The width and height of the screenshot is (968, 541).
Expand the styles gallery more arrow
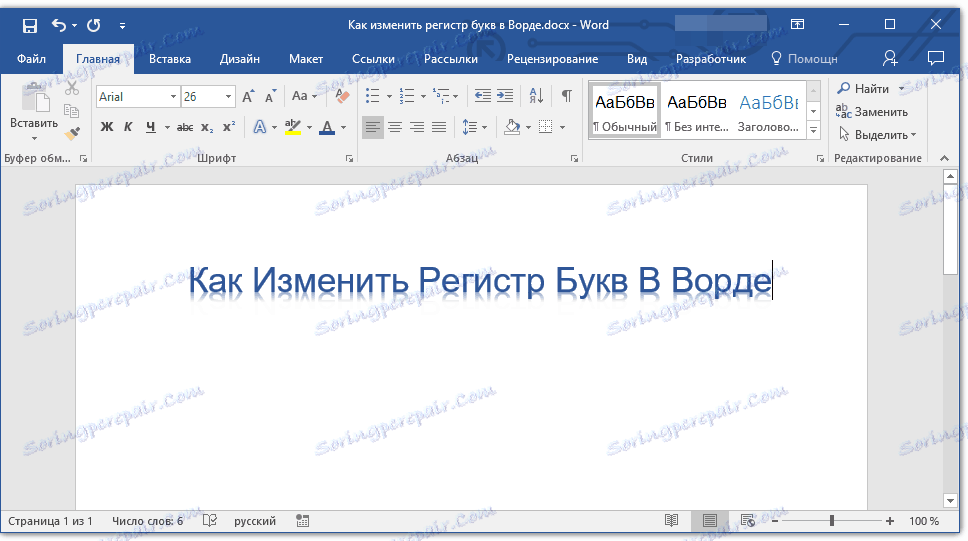814,130
